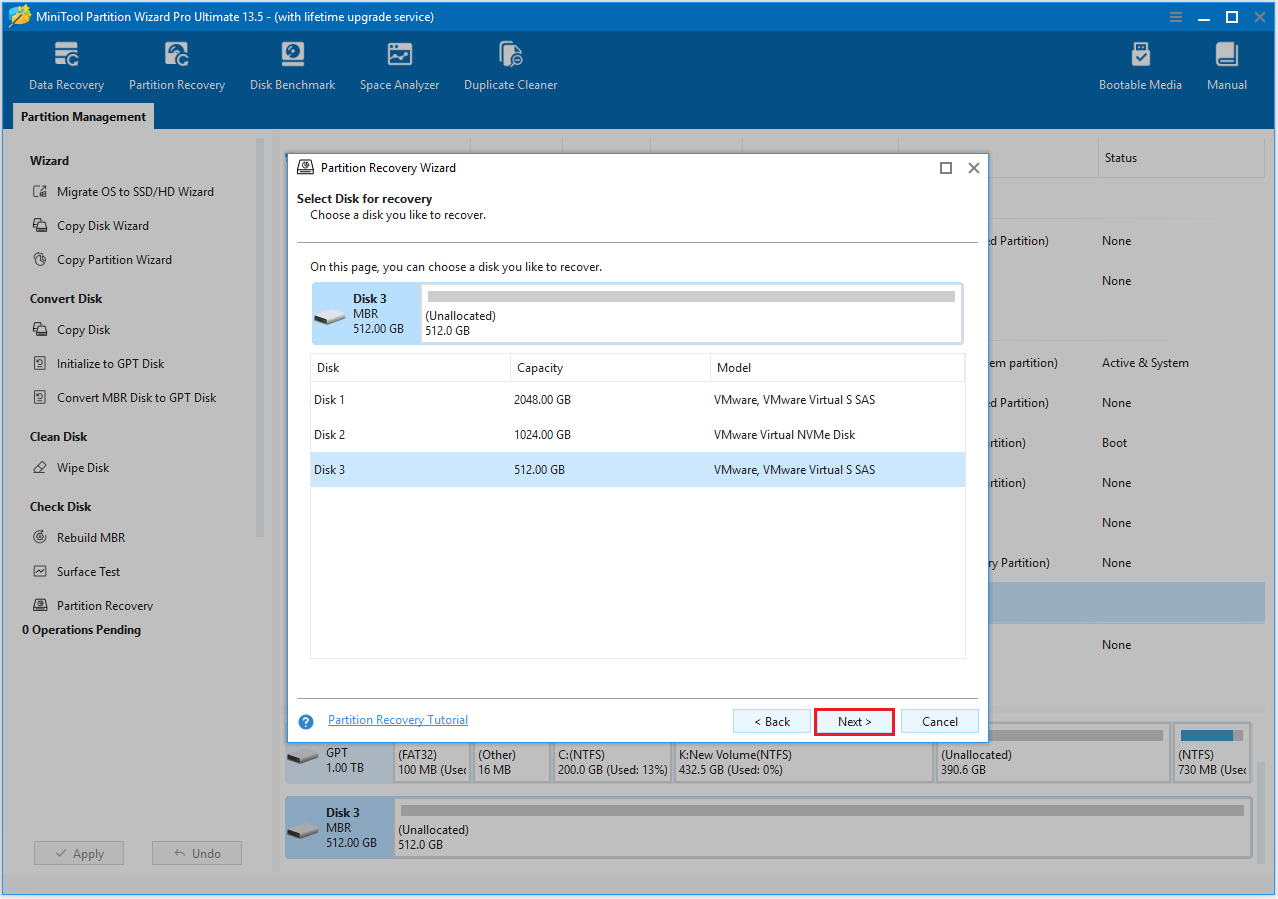The height and width of the screenshot is (899, 1278).
Task: Open the hamburger menu in the title bar
Action: (1175, 17)
